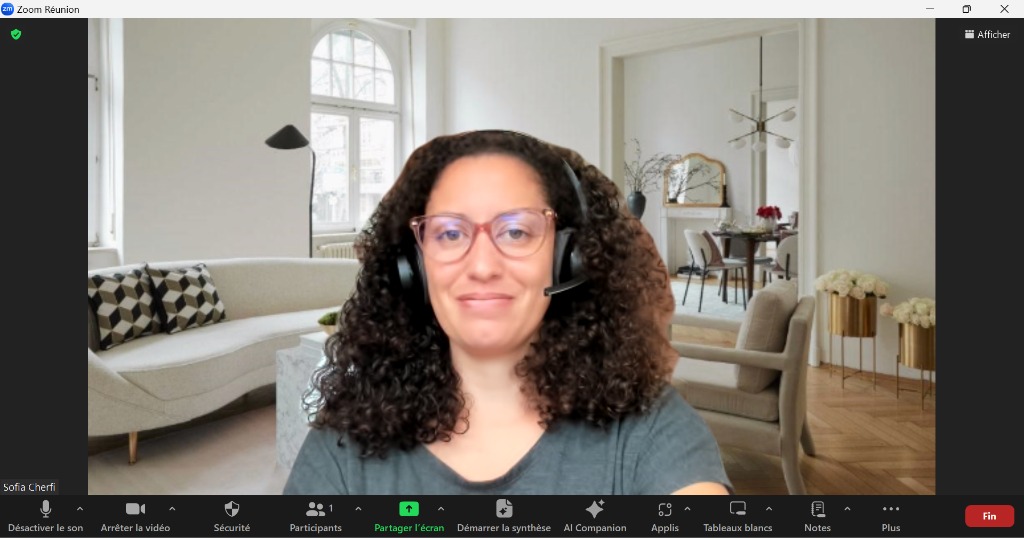Open the Afficher view menu
The width and height of the screenshot is (1024, 538).
pyautogui.click(x=987, y=34)
